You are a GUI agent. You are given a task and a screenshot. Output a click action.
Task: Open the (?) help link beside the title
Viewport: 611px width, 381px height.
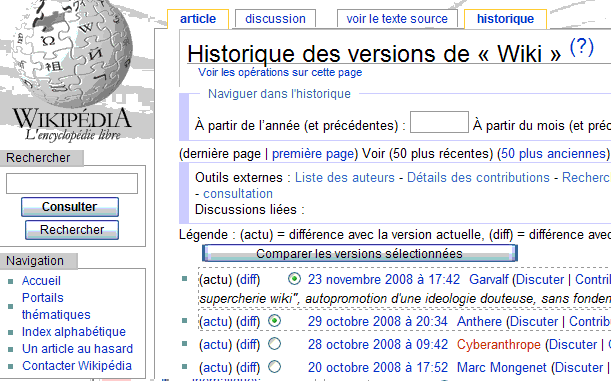click(x=582, y=47)
